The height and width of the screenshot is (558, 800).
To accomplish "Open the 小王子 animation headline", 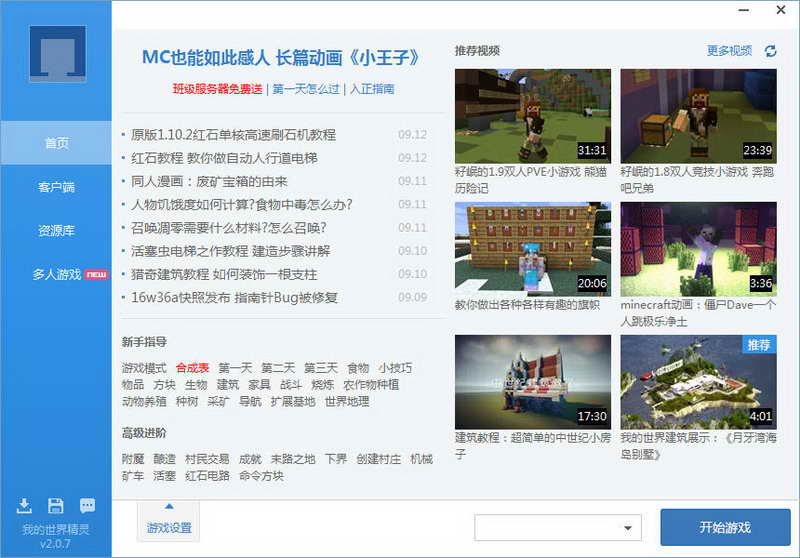I will (x=281, y=58).
